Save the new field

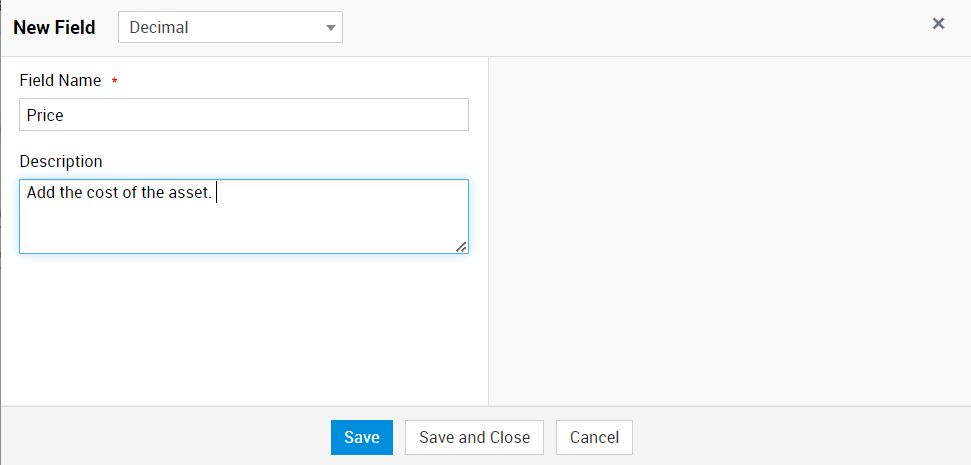361,437
